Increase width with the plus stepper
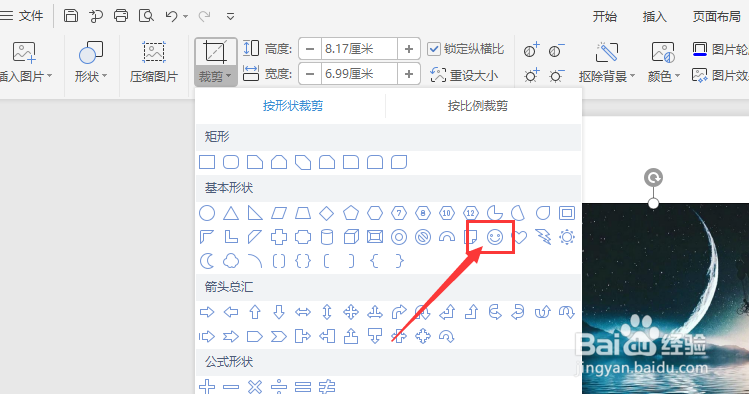Image resolution: width=749 pixels, height=394 pixels. pyautogui.click(x=408, y=74)
